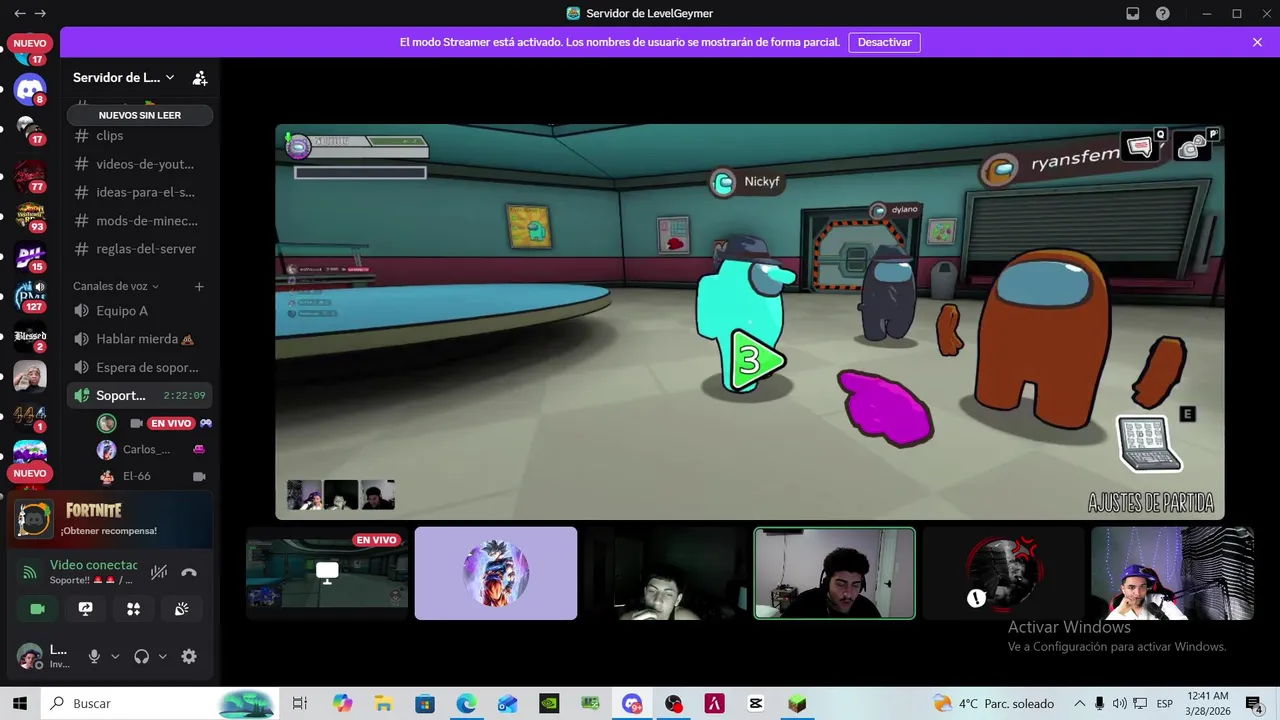Viewport: 1280px width, 720px height.
Task: Start screen sharing from the voice panel
Action: coord(86,608)
